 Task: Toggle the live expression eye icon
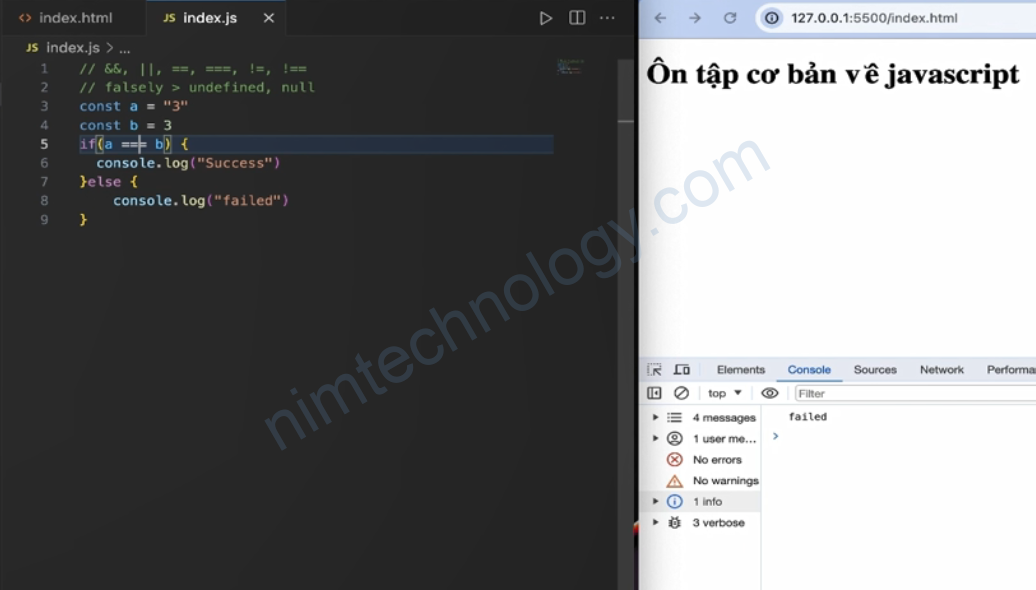769,393
